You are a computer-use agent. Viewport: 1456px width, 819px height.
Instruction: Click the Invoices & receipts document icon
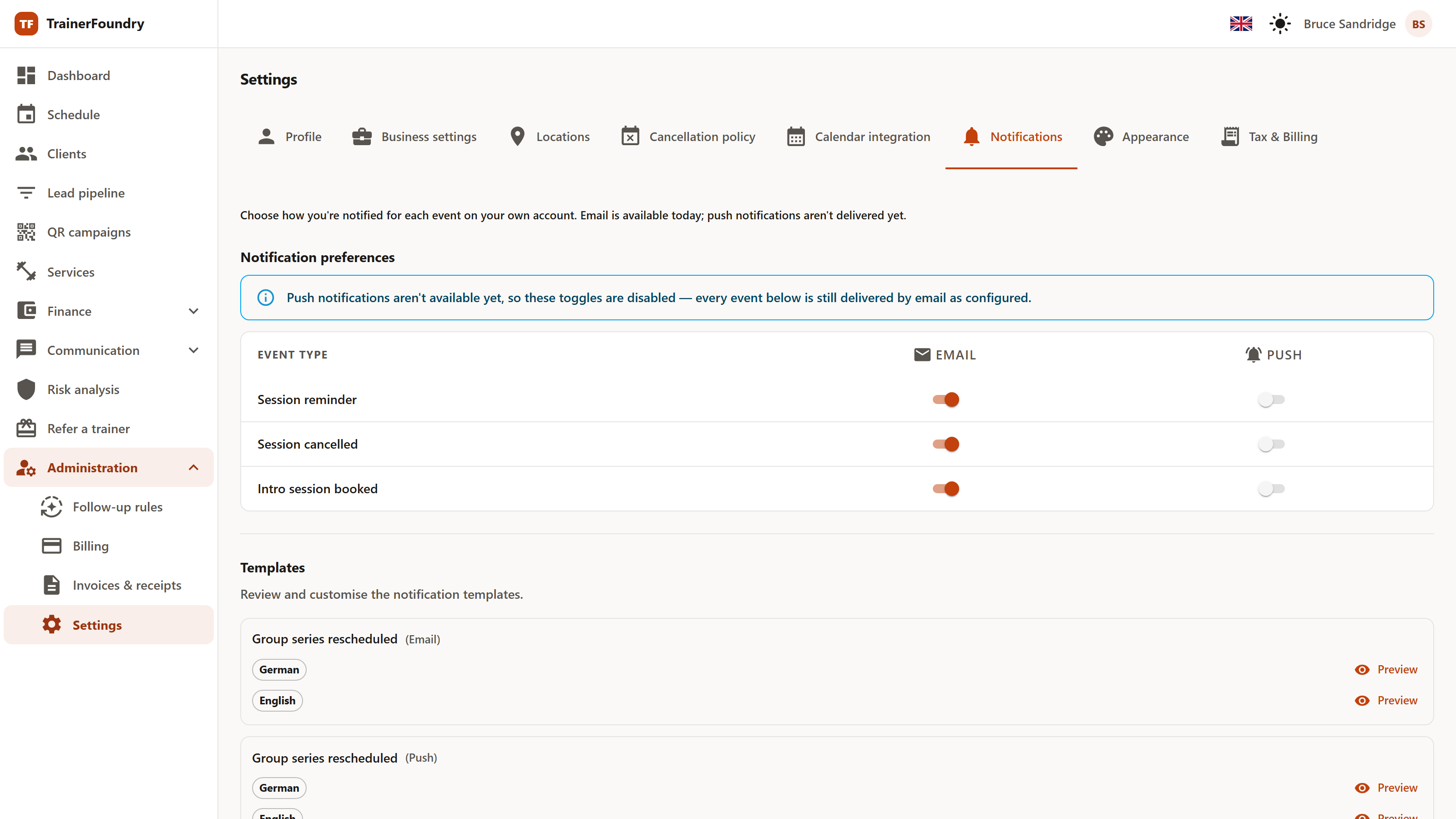[51, 585]
